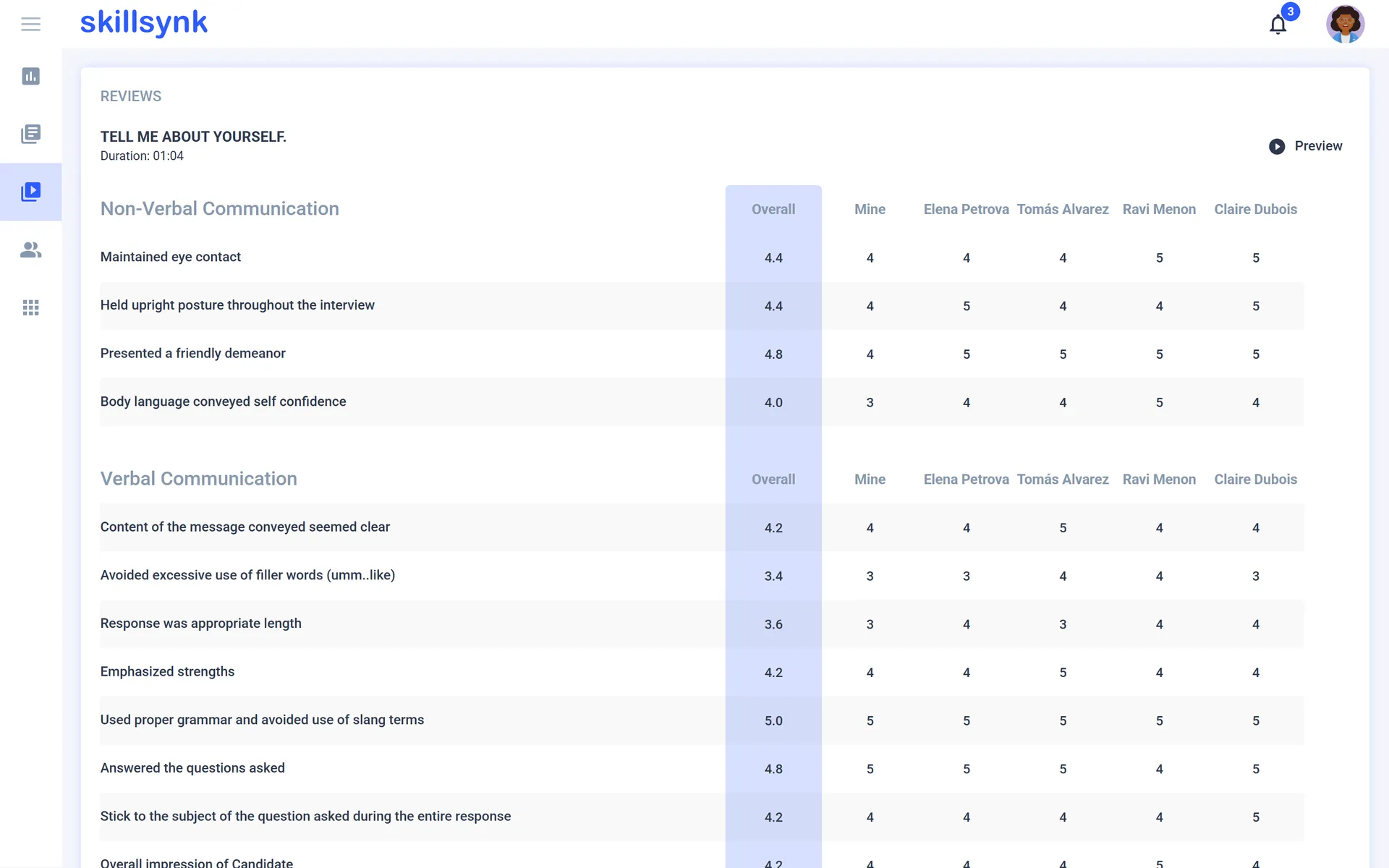This screenshot has height=868, width=1389.
Task: Select the Maintained eye contact row label
Action: 171,257
